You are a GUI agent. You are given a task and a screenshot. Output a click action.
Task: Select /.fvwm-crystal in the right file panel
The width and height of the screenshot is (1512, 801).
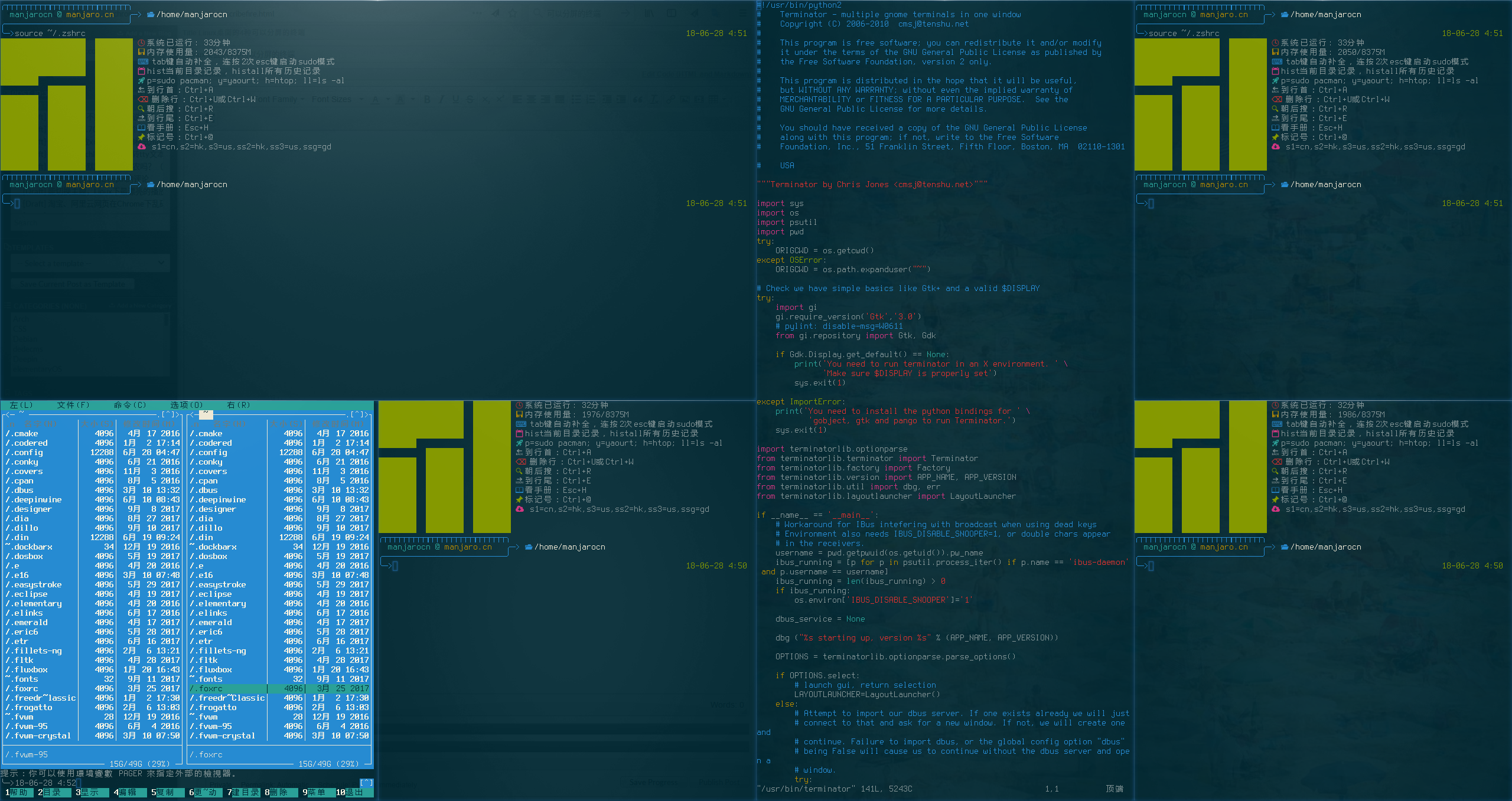point(279,735)
